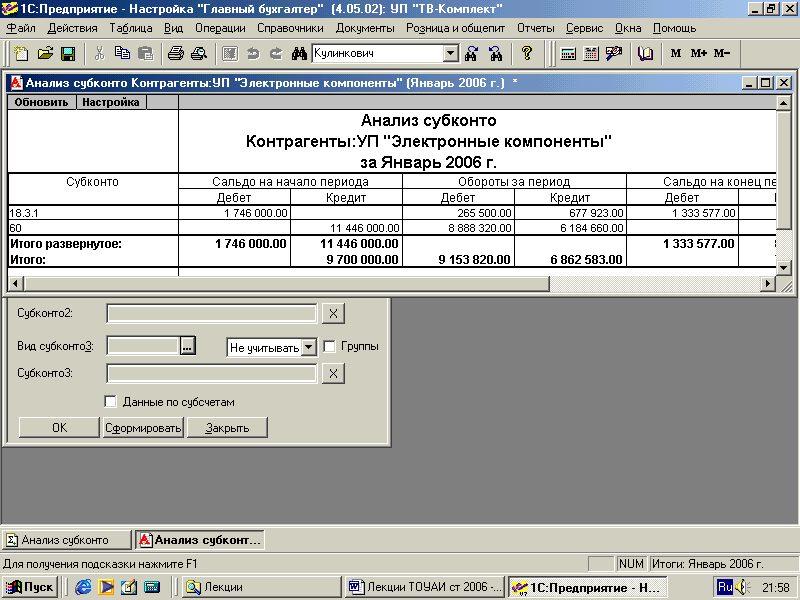Open the Отчеты menu
The height and width of the screenshot is (600, 800).
pos(535,28)
